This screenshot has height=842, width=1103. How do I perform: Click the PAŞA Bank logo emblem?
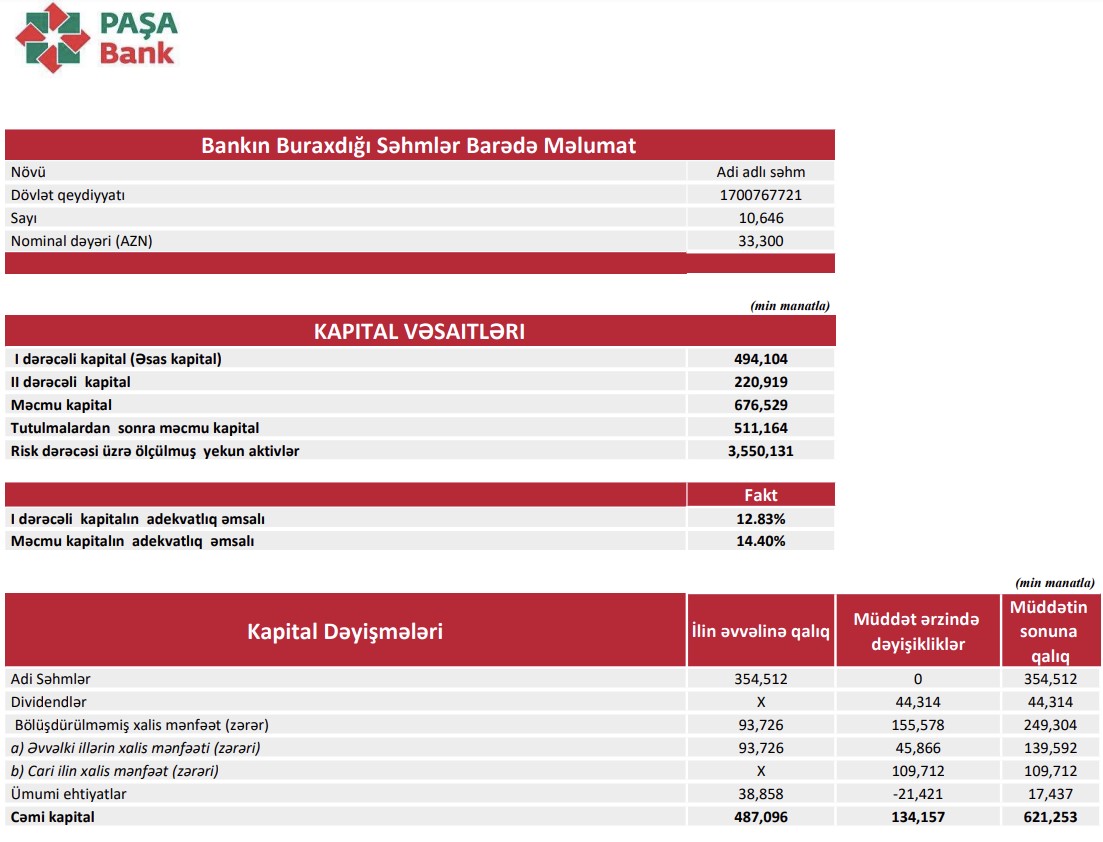(x=52, y=38)
